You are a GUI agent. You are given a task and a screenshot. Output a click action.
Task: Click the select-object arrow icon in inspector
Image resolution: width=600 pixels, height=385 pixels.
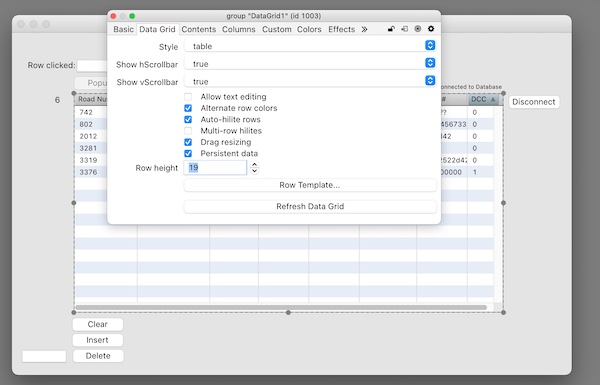[x=404, y=29]
